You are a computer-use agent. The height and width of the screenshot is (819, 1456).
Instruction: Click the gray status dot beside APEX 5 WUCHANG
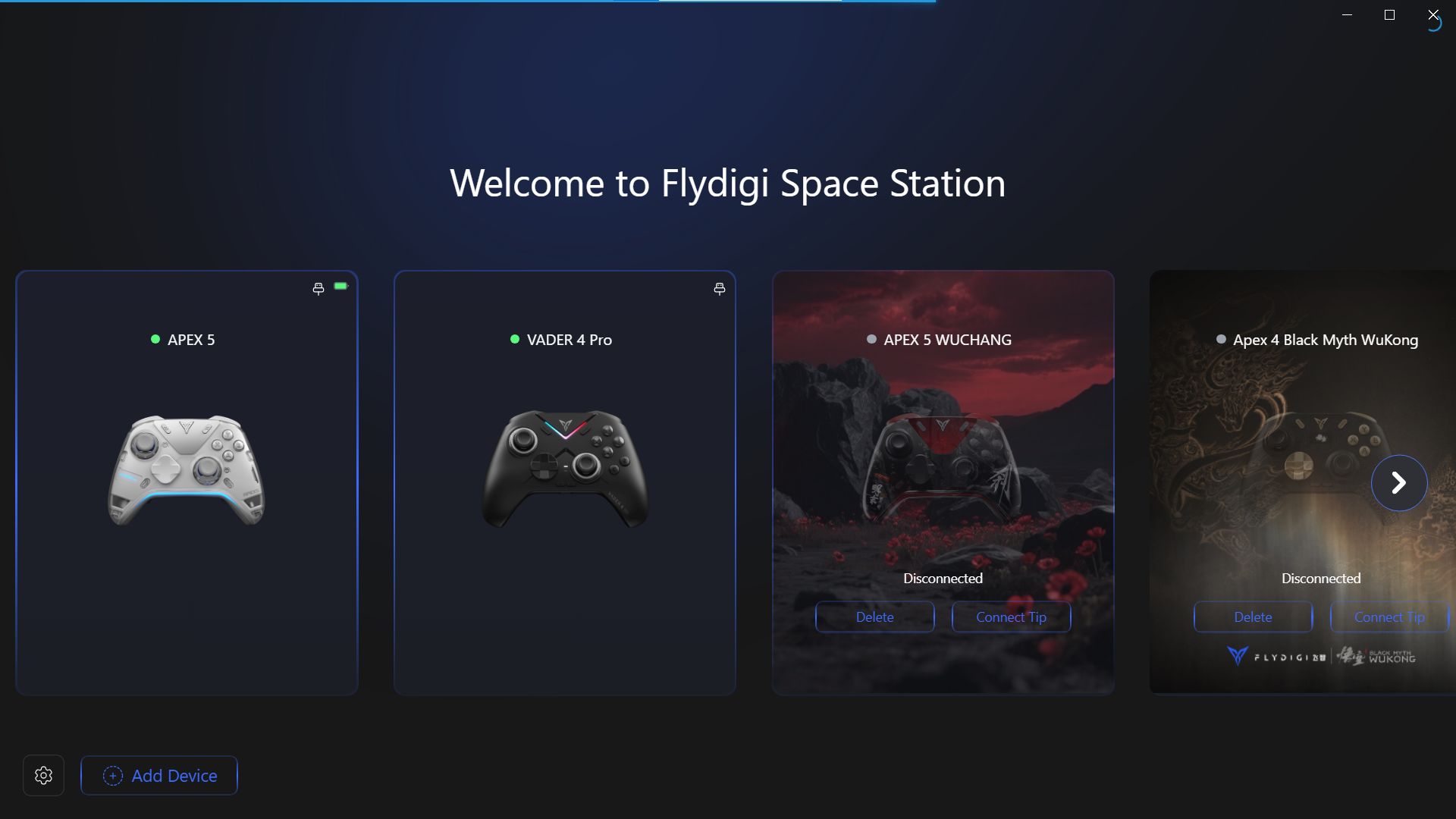pyautogui.click(x=871, y=339)
